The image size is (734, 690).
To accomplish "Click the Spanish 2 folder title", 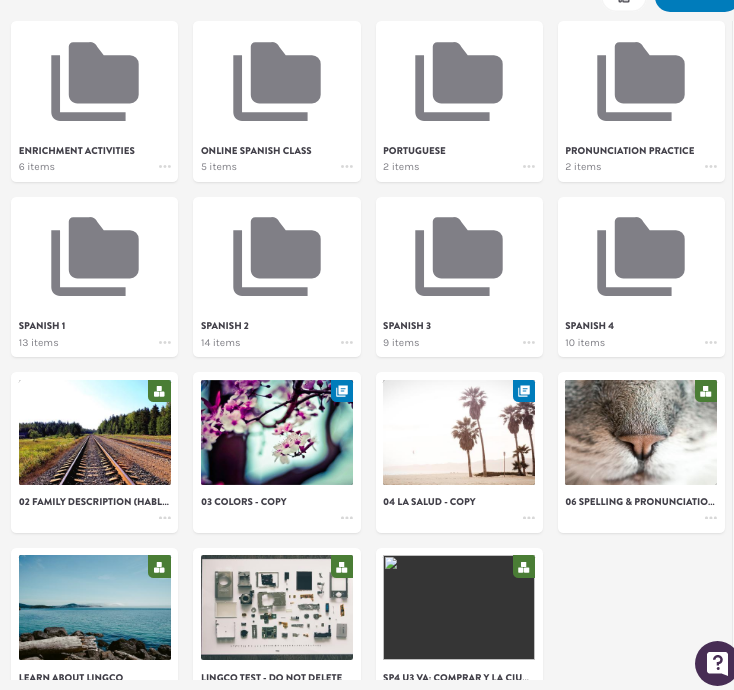I will point(225,326).
